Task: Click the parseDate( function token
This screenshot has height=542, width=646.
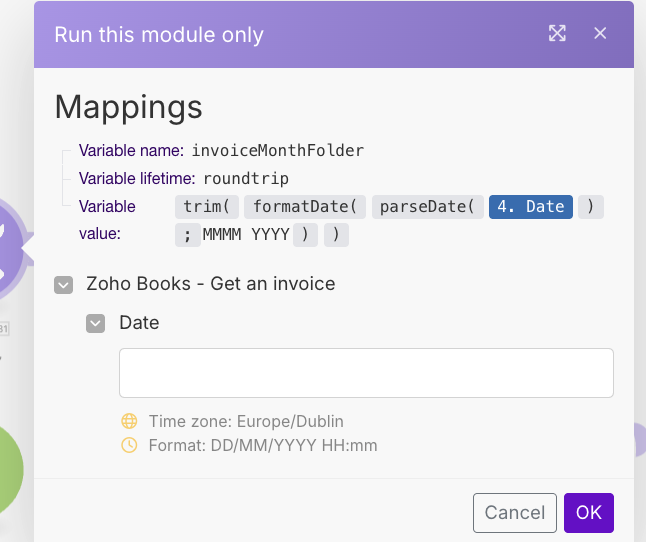Action: [428, 207]
